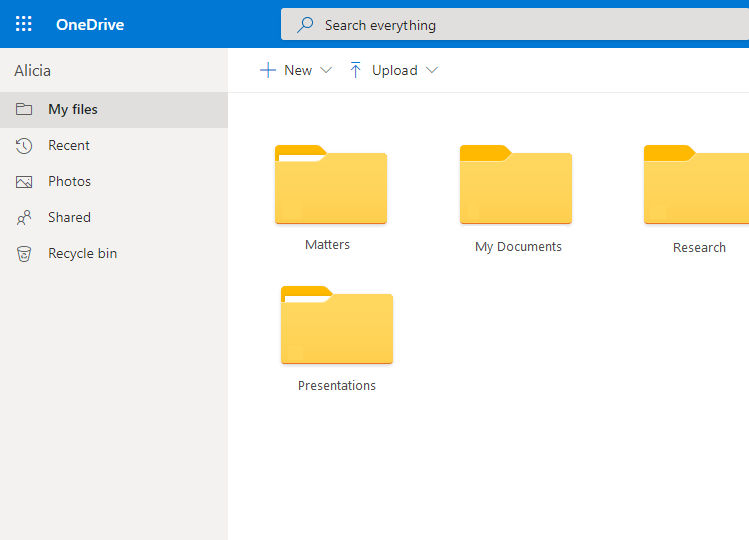Open Shared in sidebar
The width and height of the screenshot is (749, 540).
(114, 217)
